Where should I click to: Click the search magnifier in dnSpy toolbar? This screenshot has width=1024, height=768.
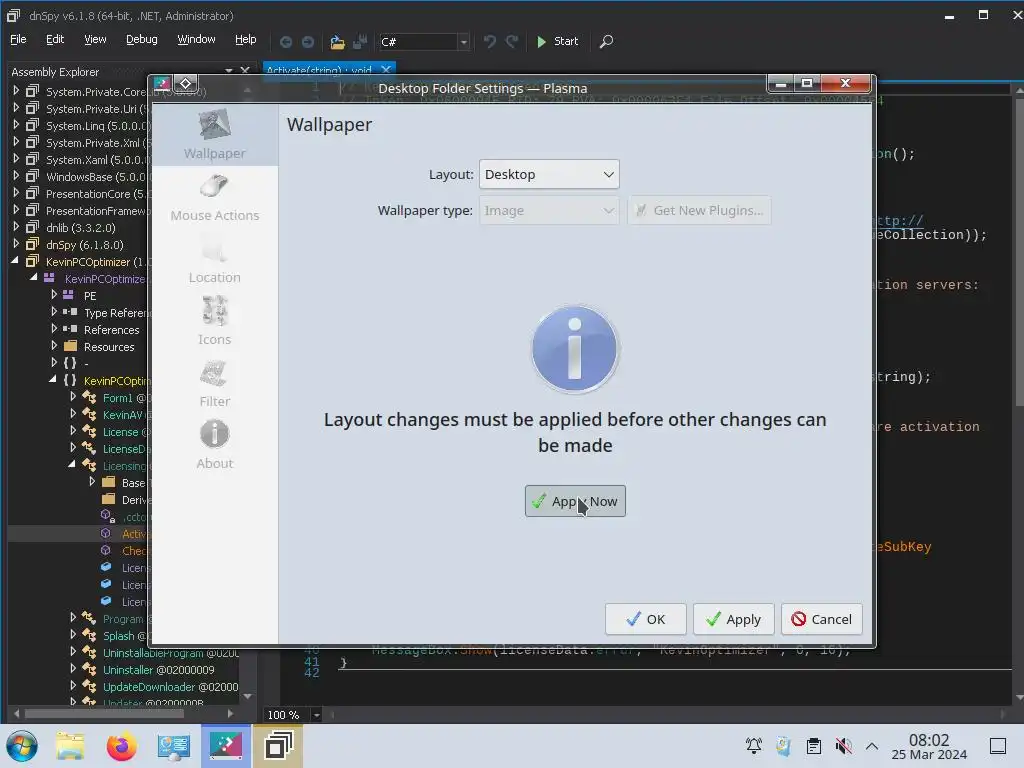coord(606,42)
